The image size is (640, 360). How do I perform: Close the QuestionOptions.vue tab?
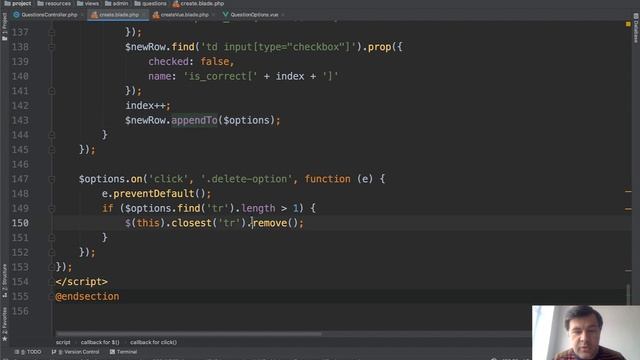[x=283, y=15]
